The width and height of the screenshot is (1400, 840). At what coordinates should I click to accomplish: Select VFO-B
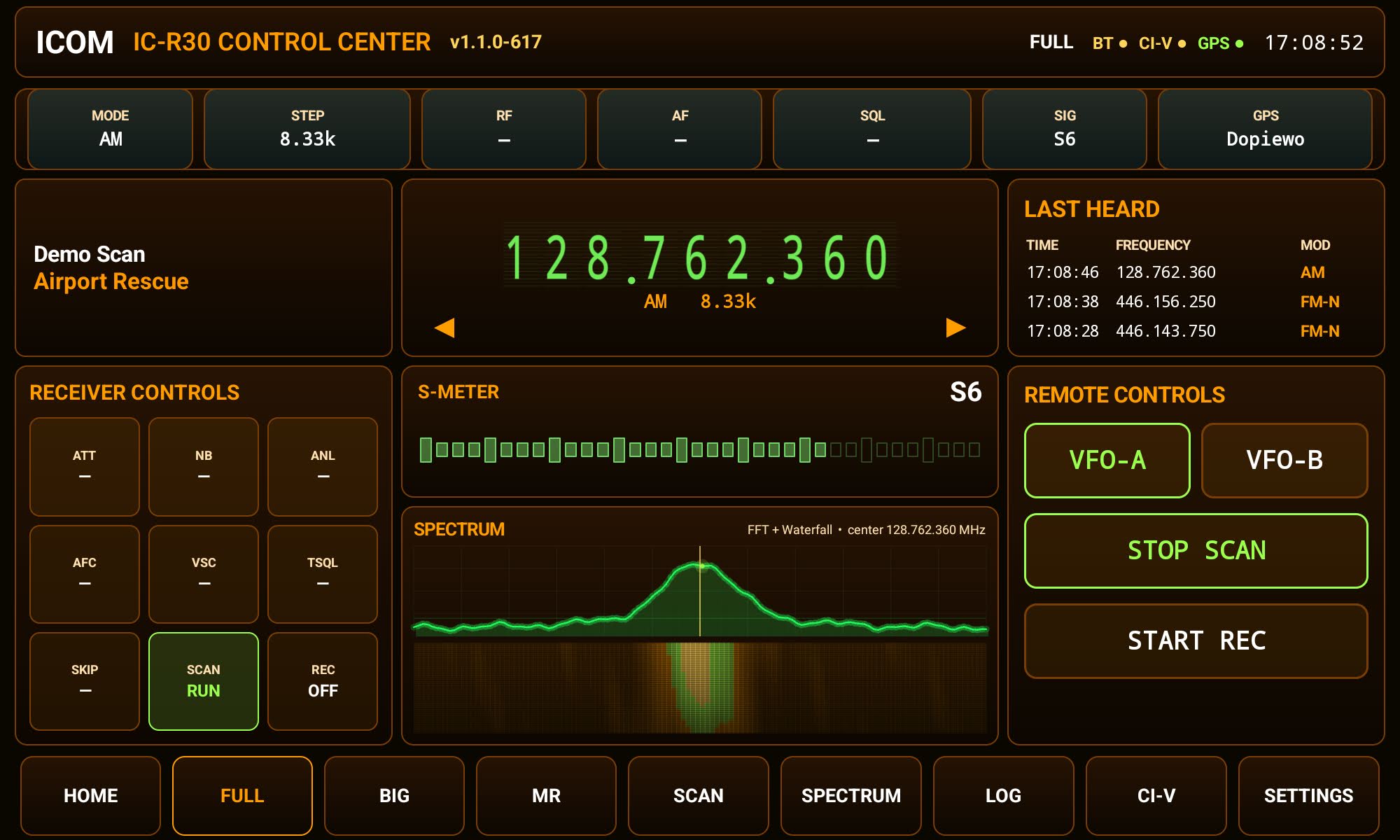1284,461
